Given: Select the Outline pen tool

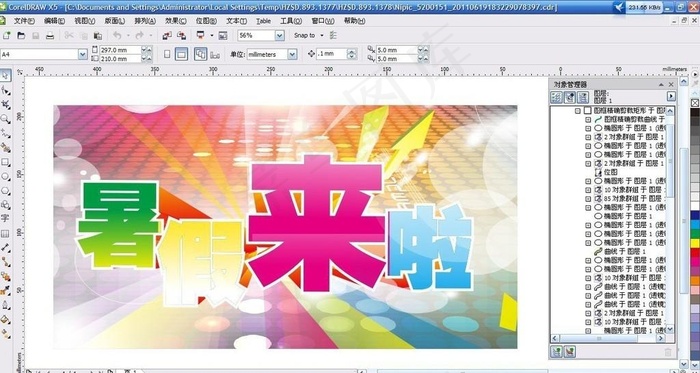Looking at the screenshot, I should (5, 305).
